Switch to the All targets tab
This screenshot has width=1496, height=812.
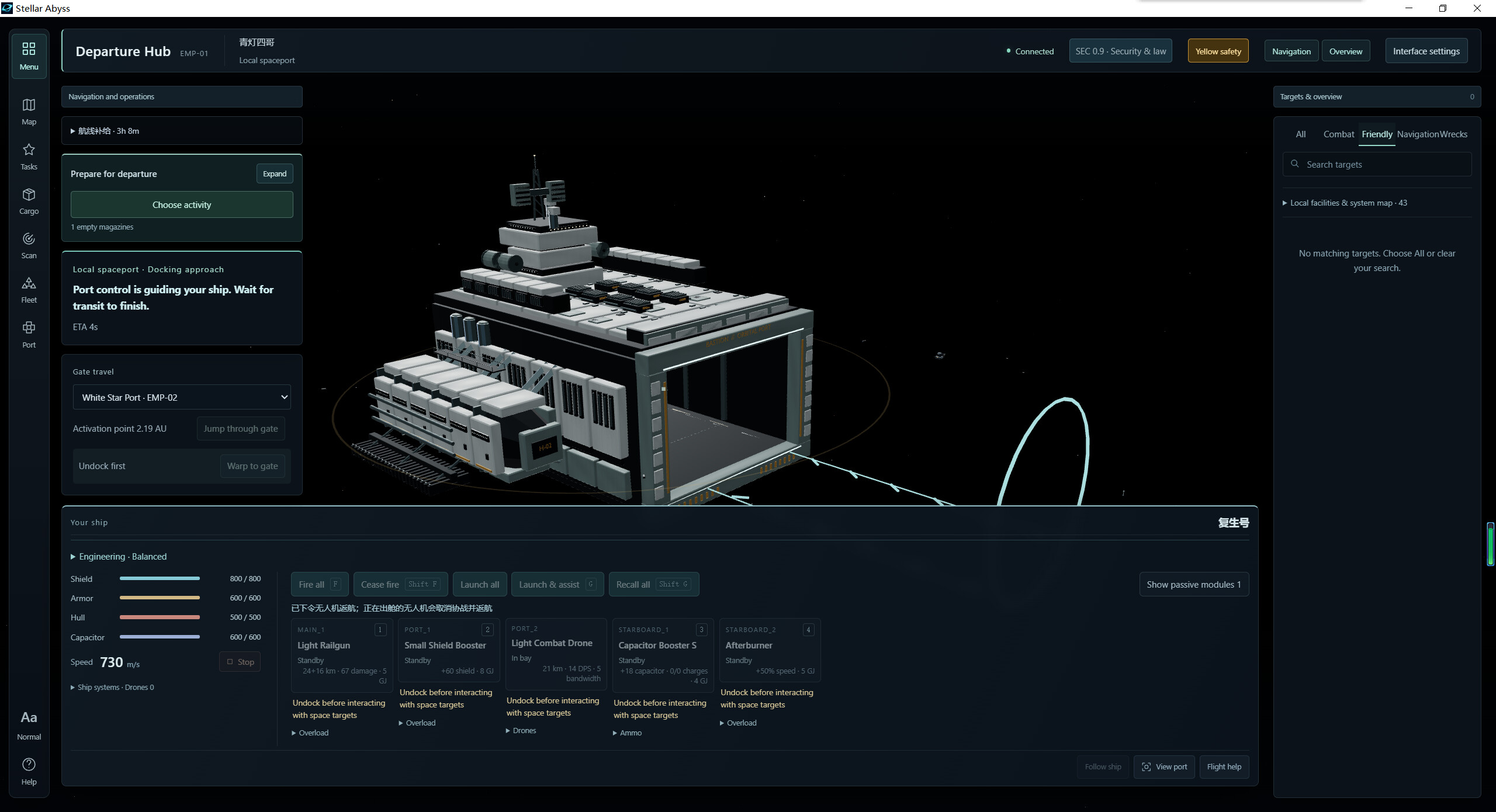tap(1300, 134)
